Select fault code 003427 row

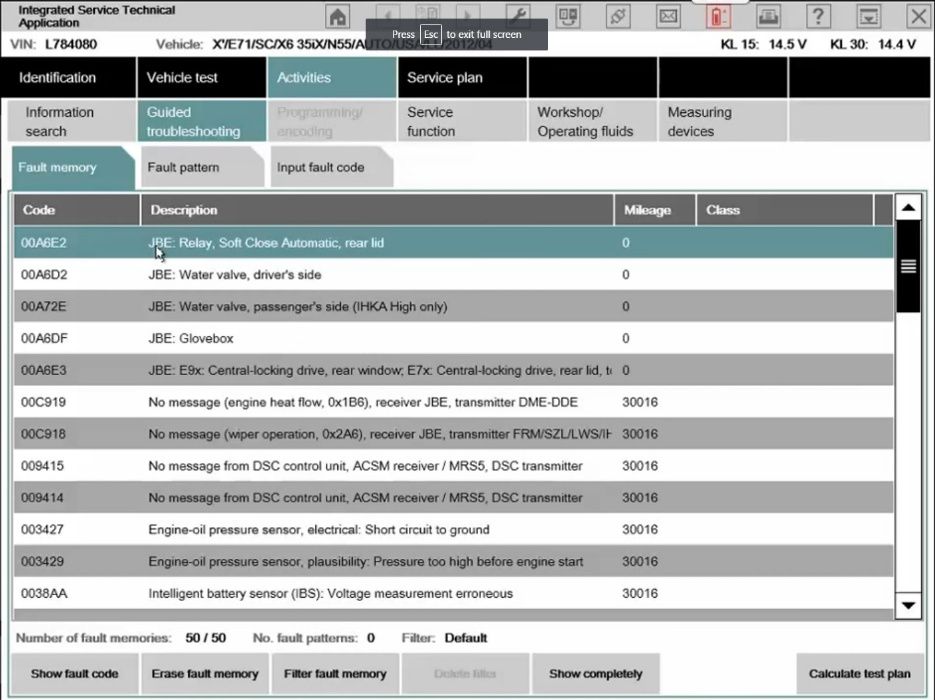(x=453, y=529)
